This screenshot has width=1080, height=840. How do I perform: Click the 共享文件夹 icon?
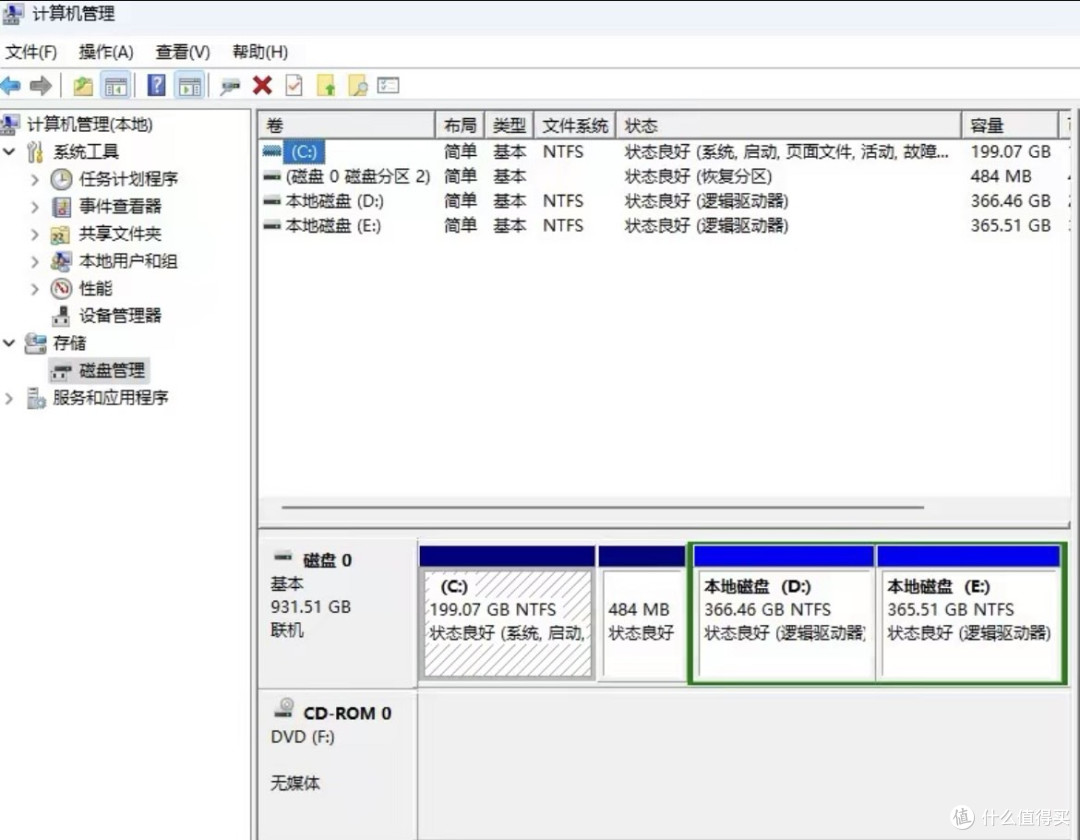pyautogui.click(x=61, y=235)
